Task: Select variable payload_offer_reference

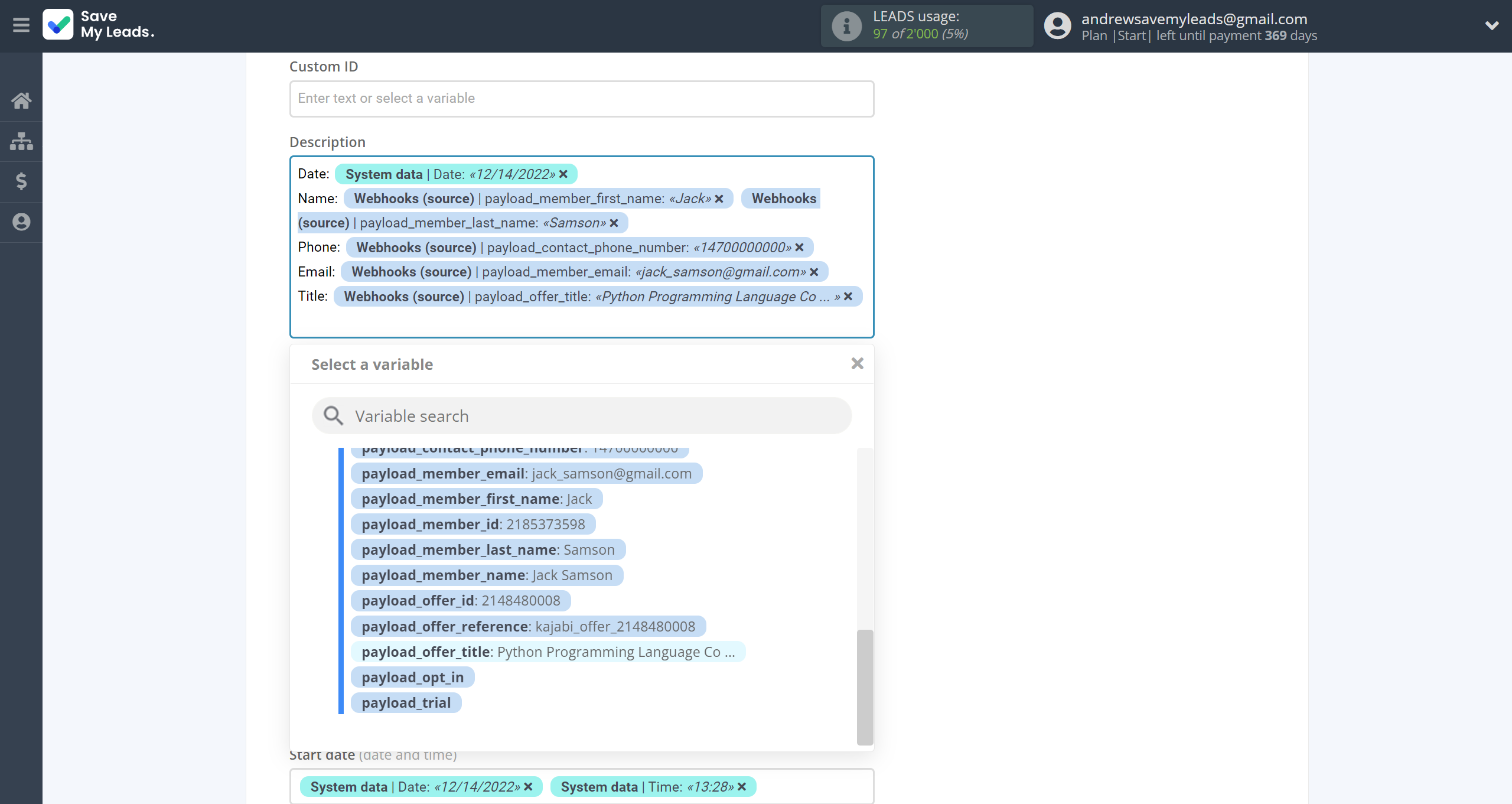Action: click(528, 627)
